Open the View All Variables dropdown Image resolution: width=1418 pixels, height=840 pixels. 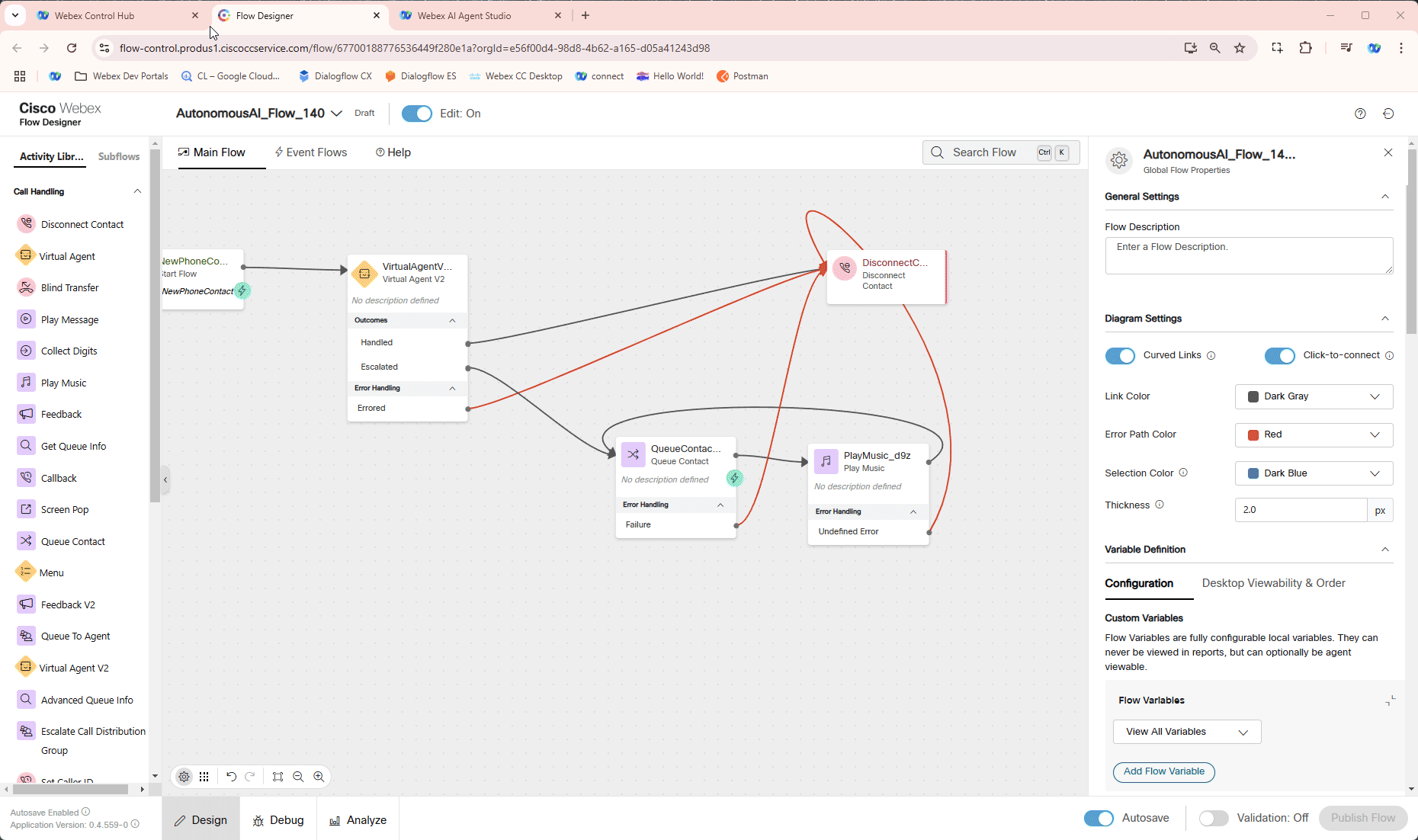click(x=1186, y=732)
